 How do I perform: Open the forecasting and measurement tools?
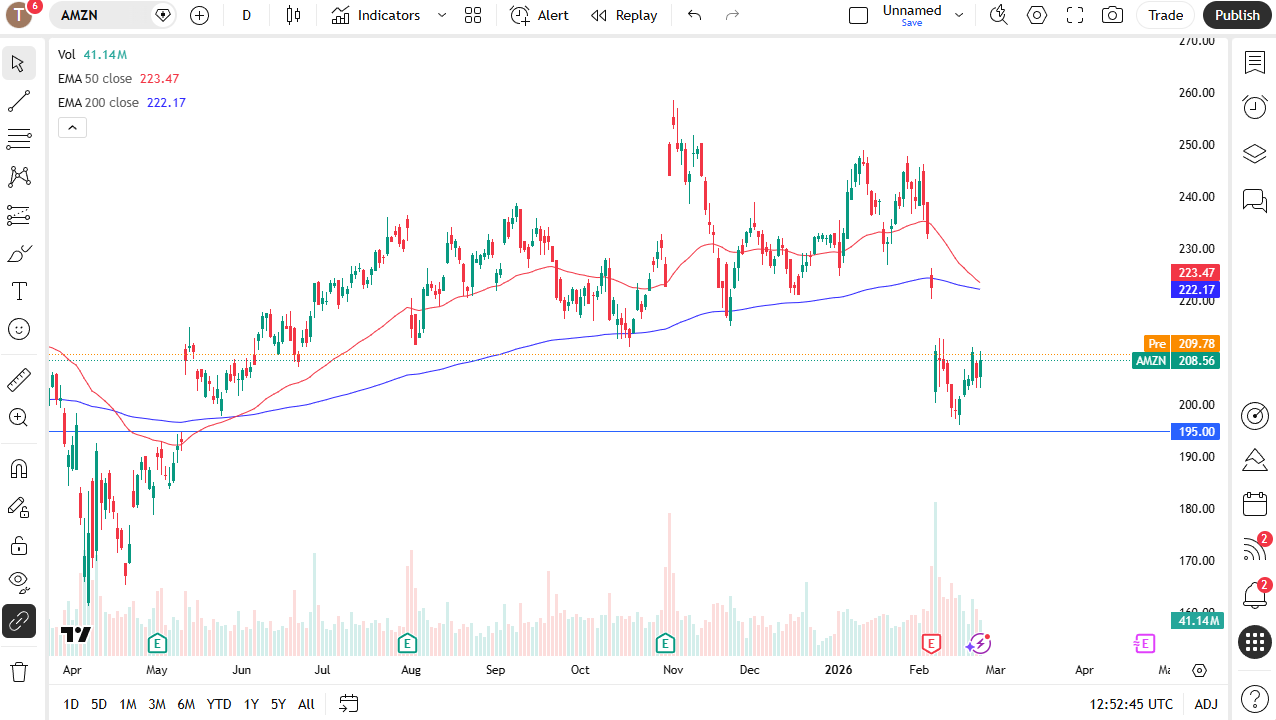point(18,215)
